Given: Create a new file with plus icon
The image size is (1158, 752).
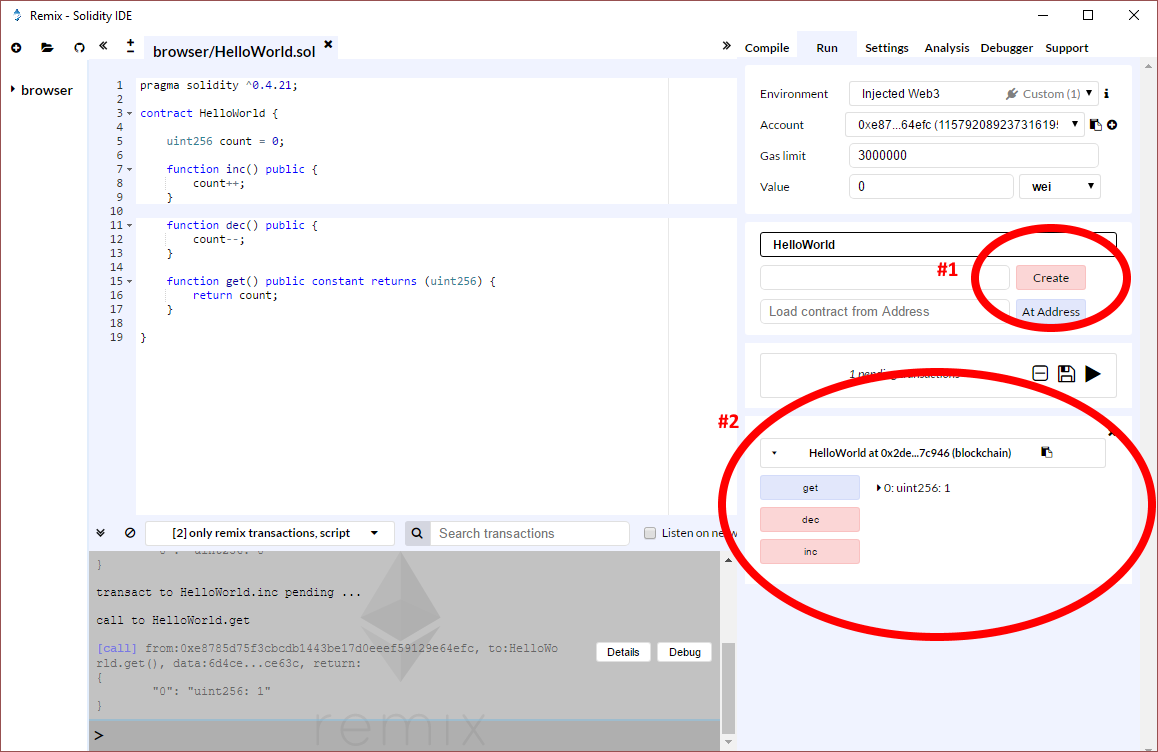Looking at the screenshot, I should (16, 48).
